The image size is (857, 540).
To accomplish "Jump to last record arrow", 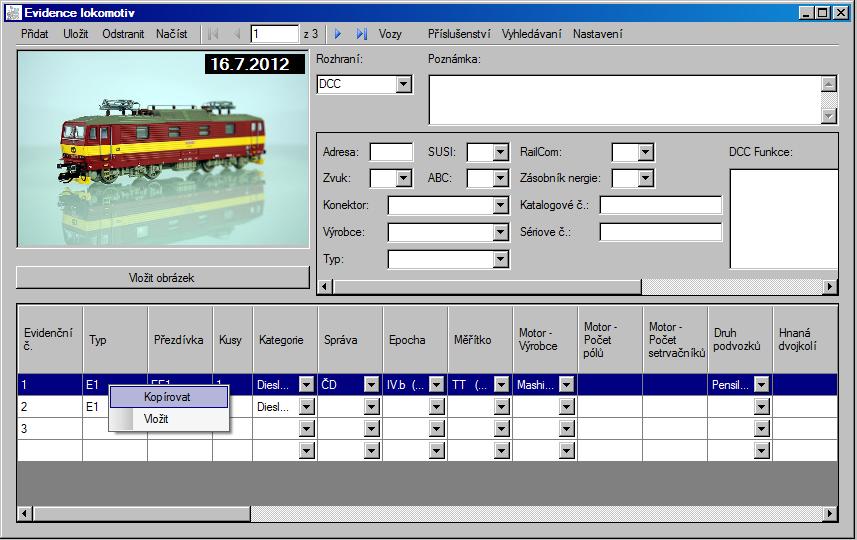I will [361, 34].
